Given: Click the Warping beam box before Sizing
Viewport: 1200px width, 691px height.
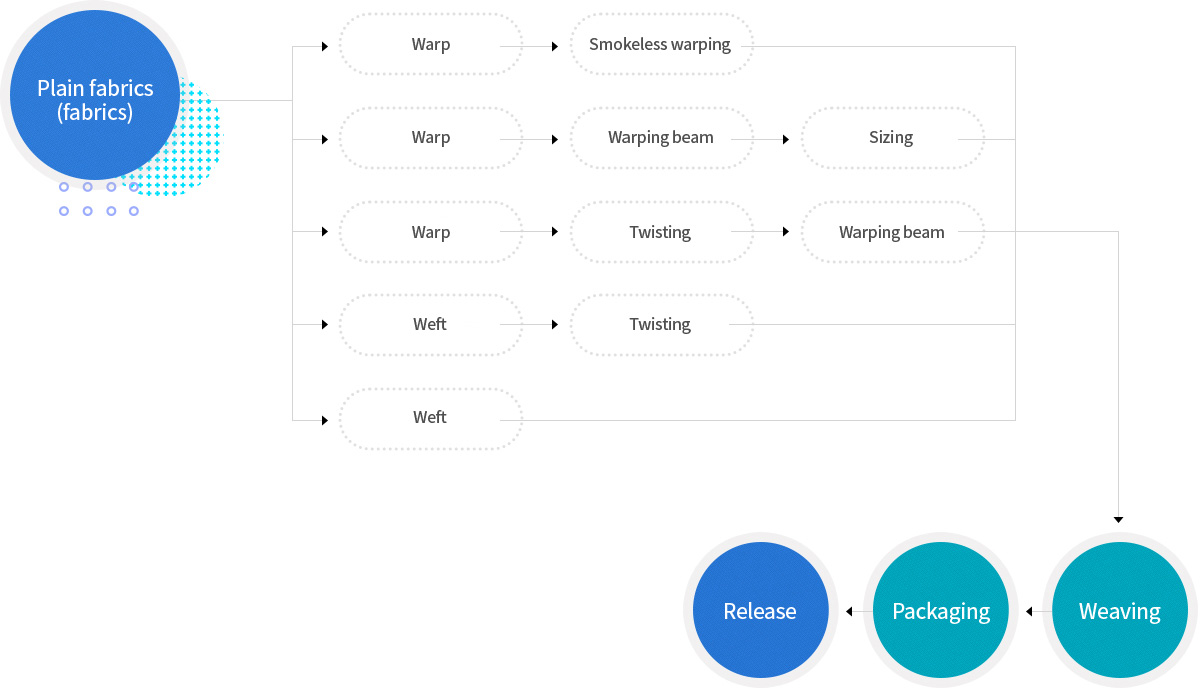Looking at the screenshot, I should point(660,138).
